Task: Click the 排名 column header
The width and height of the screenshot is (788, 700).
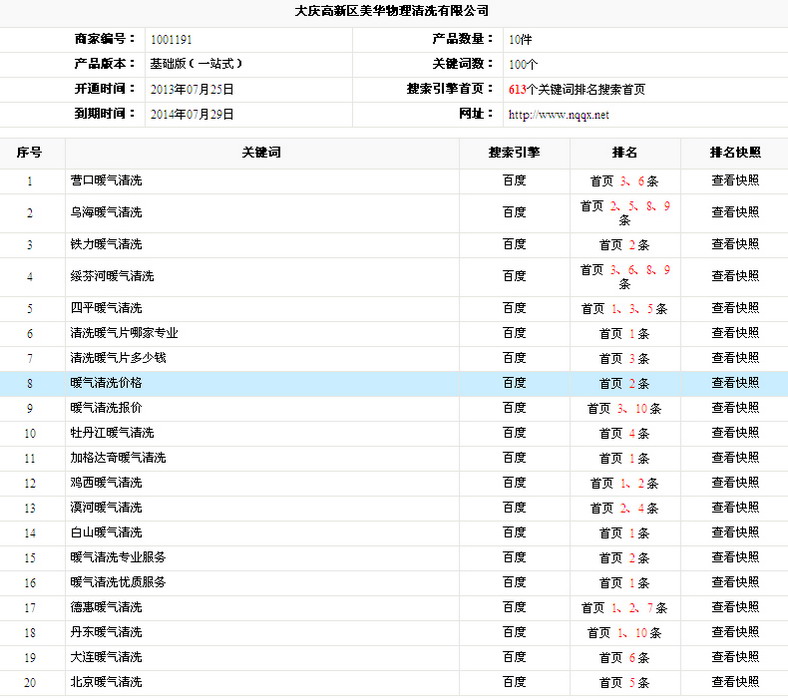Action: pyautogui.click(x=625, y=152)
